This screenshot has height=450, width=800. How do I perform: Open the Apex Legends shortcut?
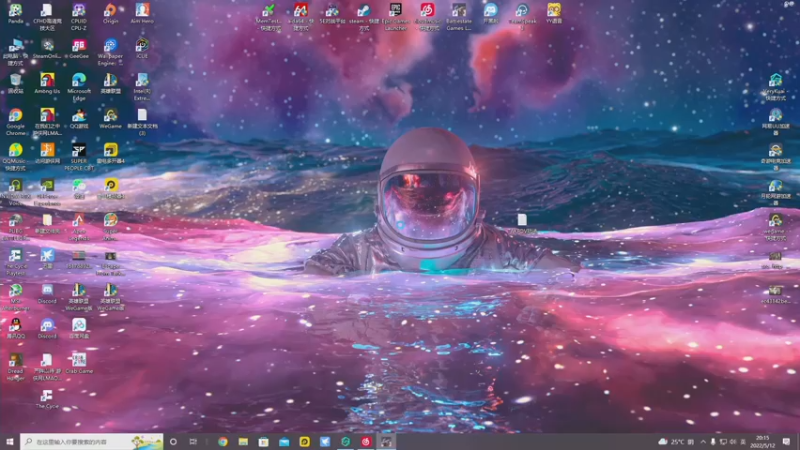79,227
